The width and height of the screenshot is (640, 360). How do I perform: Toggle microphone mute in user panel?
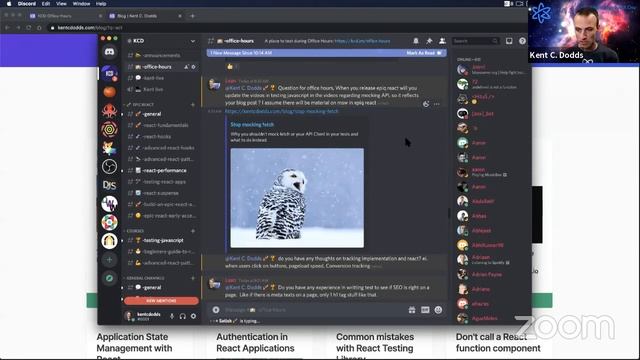(172, 316)
